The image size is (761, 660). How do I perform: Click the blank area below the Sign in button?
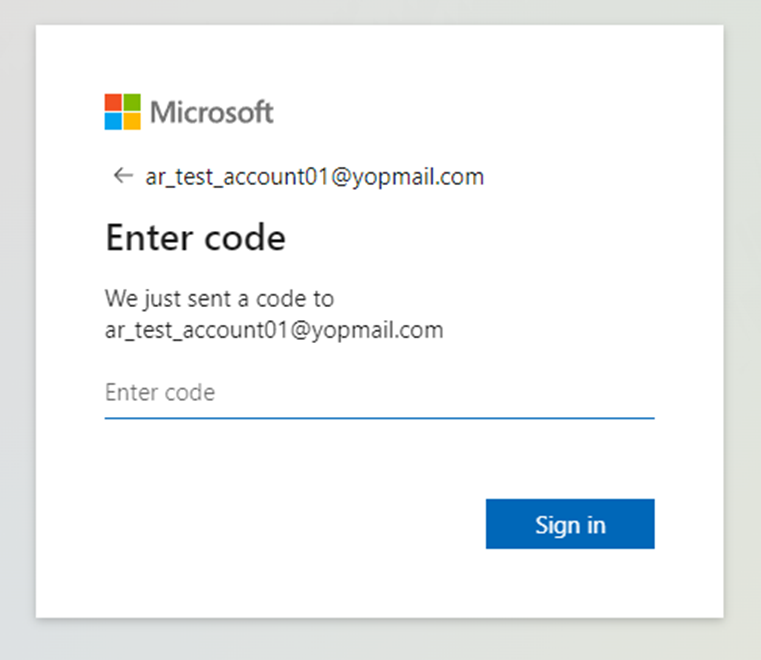tap(570, 585)
